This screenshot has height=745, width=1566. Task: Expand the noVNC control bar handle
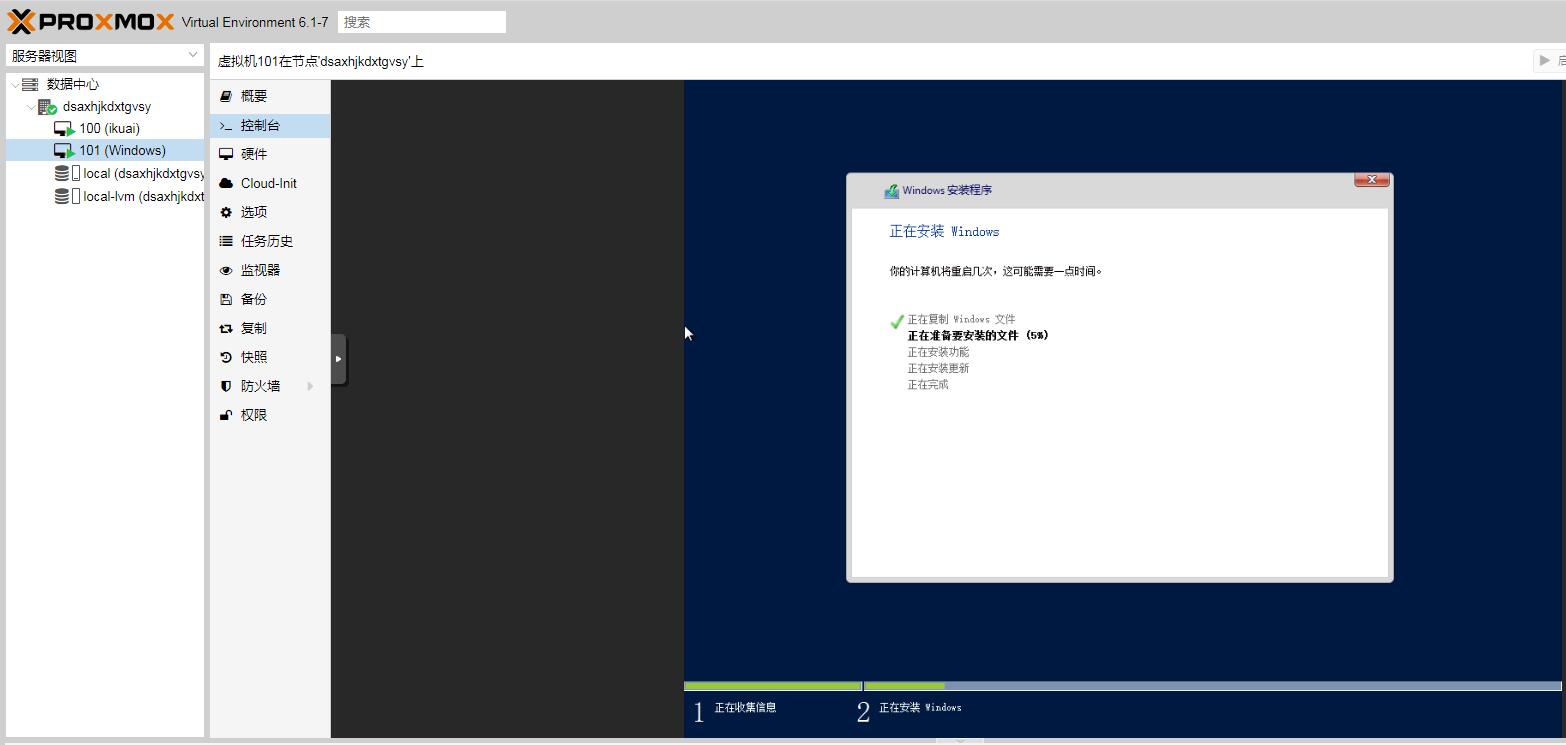(x=338, y=359)
